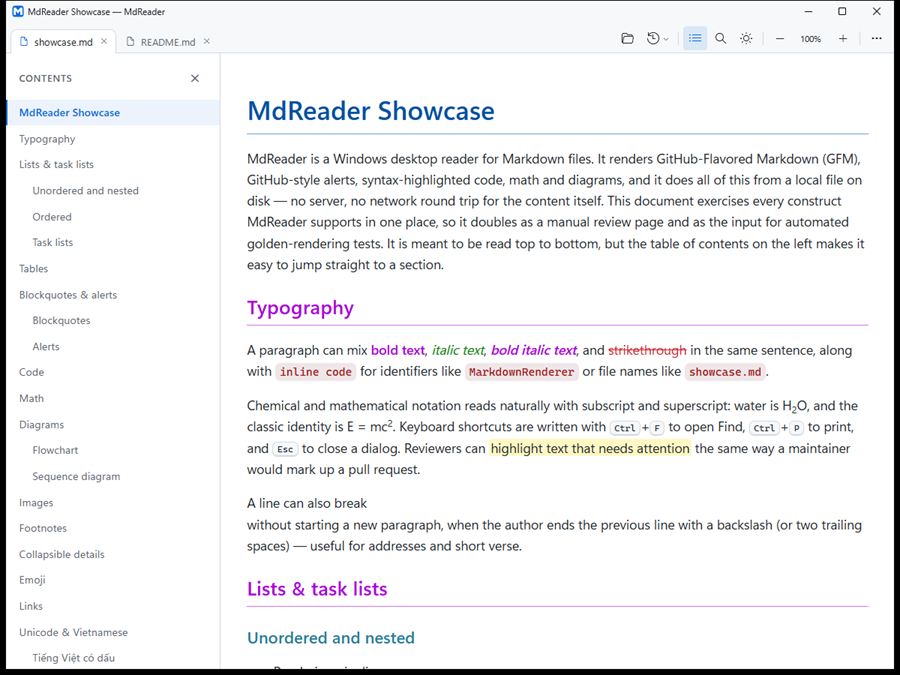900x675 pixels.
Task: Select Code section in contents
Action: pyautogui.click(x=112, y=372)
